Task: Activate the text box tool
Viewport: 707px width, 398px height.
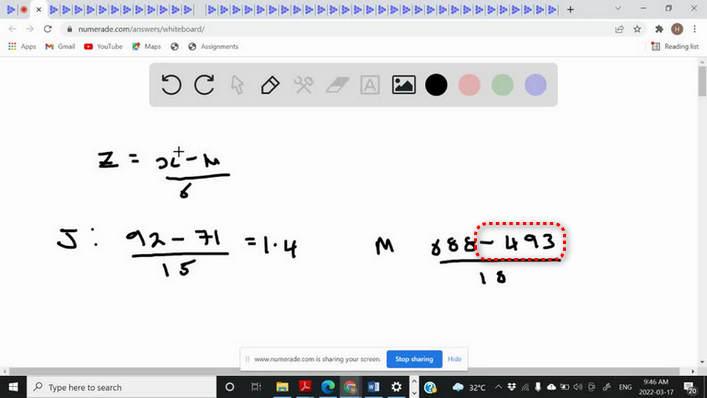Action: 370,85
